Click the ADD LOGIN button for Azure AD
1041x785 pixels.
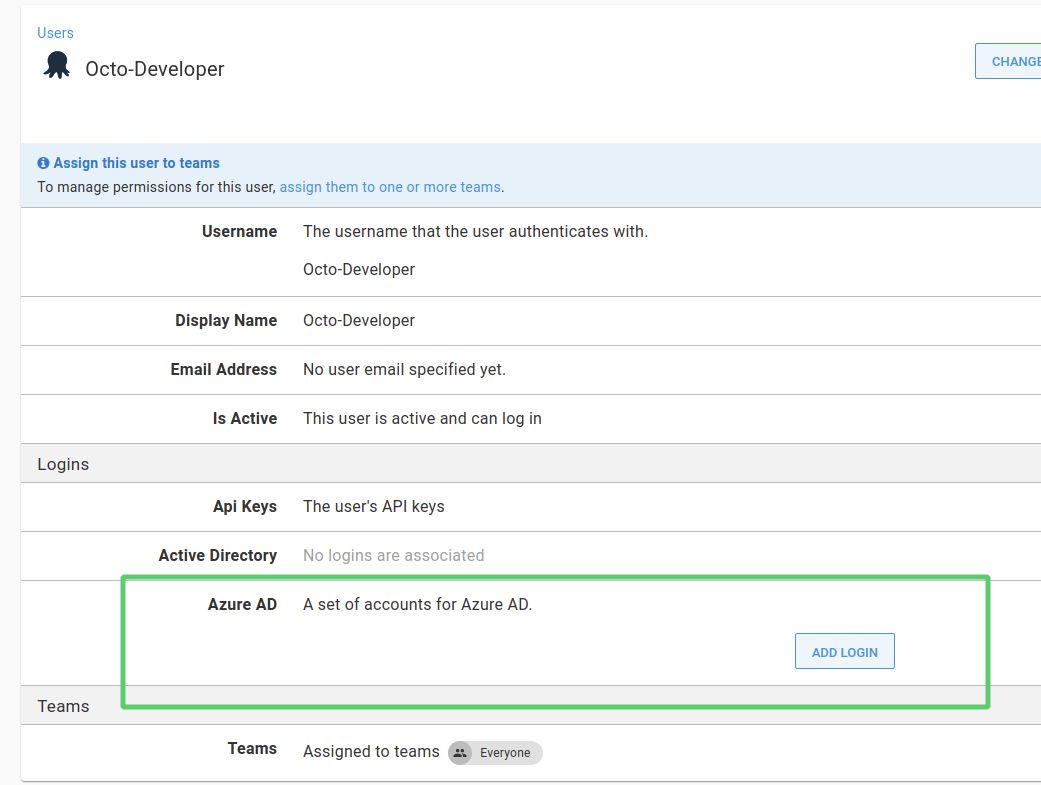coord(844,651)
